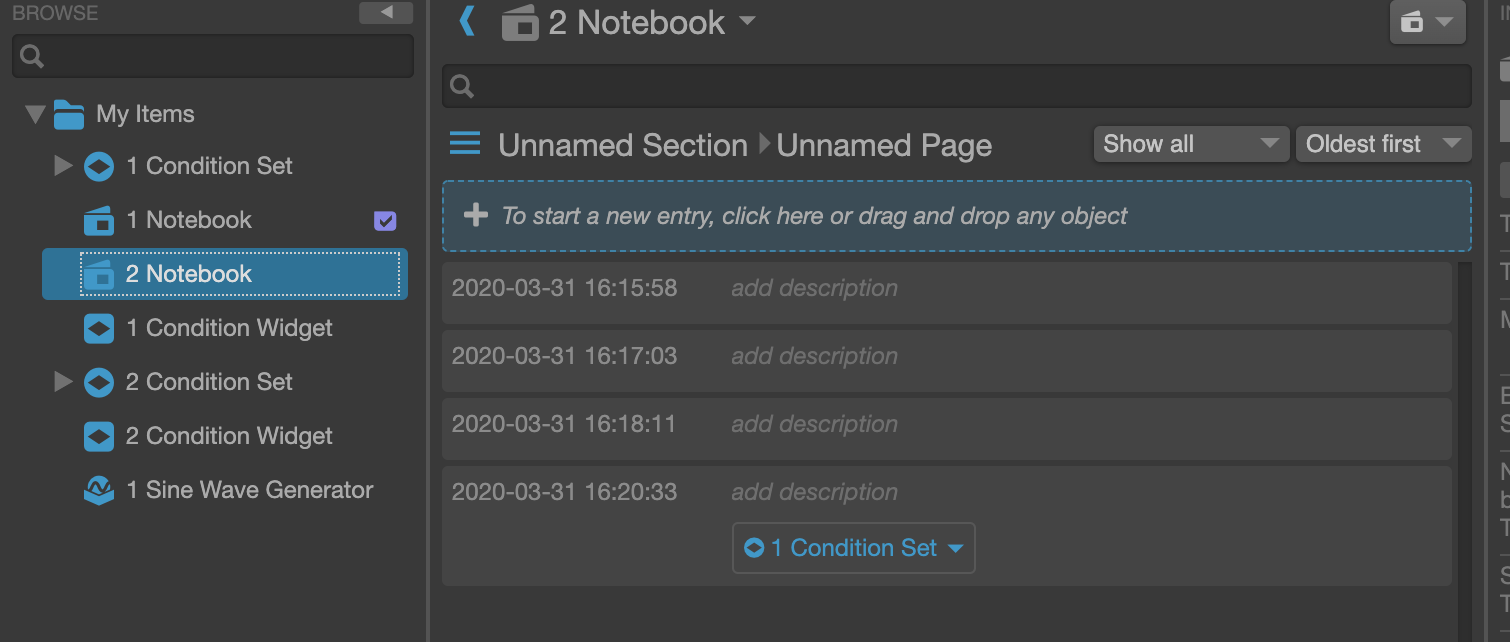Open the 2 Notebook title dropdown arrow
The width and height of the screenshot is (1510, 642).
point(747,22)
